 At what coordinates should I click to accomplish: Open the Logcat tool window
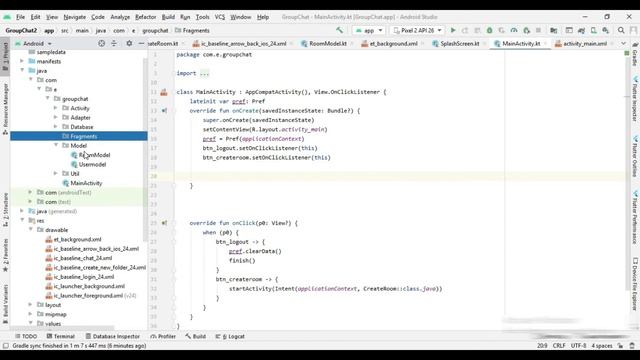tap(230, 336)
